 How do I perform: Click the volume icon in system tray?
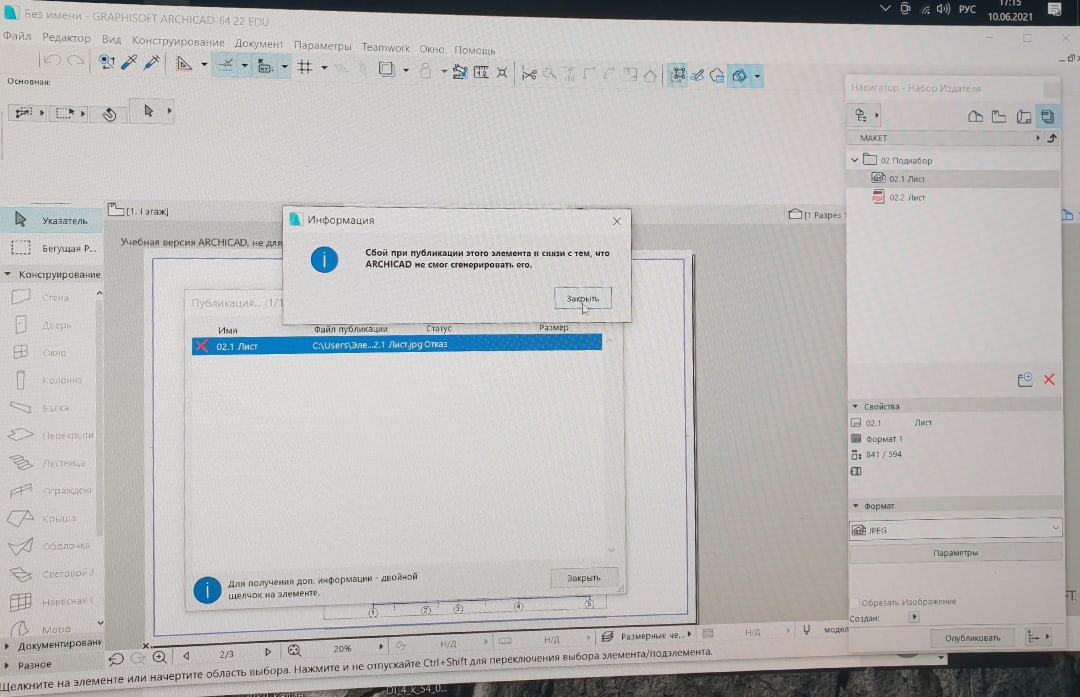(943, 9)
